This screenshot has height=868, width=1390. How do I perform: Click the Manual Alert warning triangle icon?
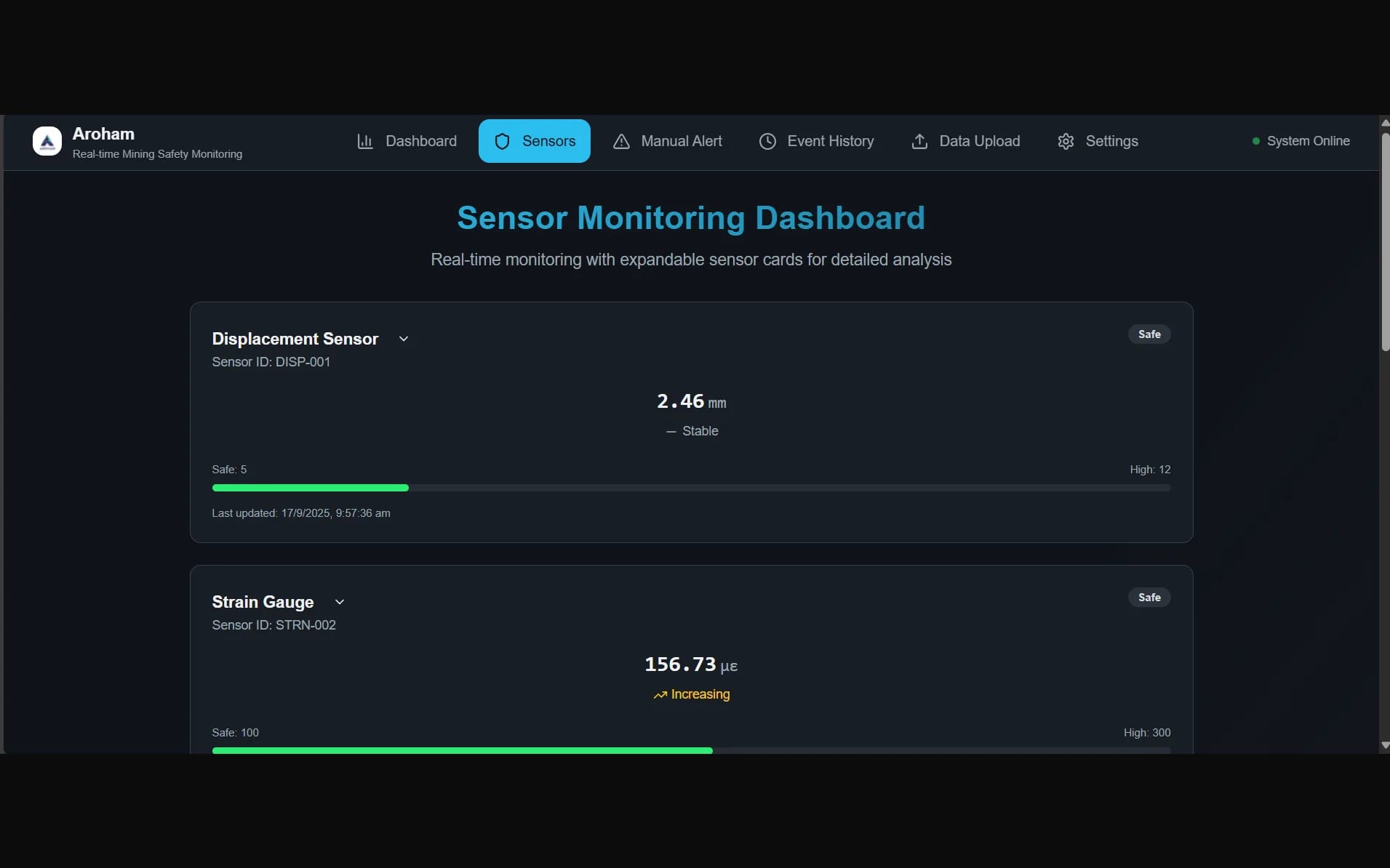coord(621,141)
